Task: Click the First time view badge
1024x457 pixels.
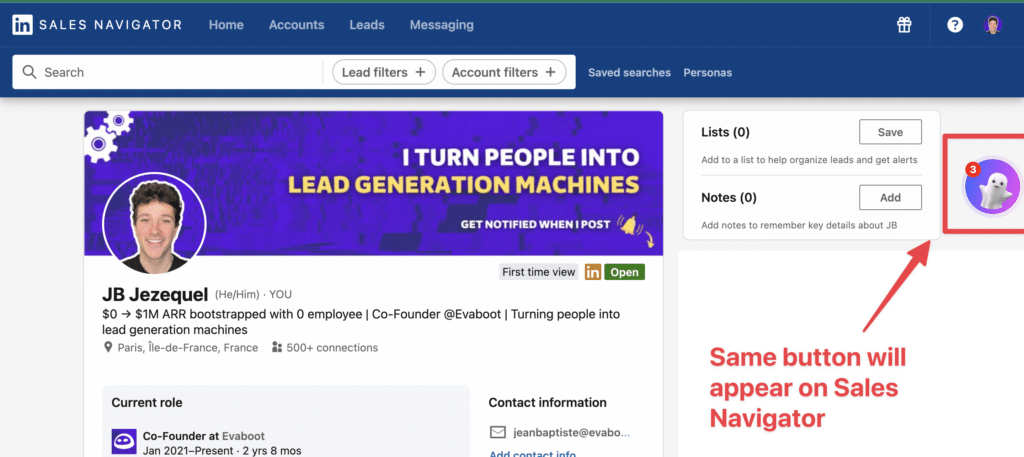Action: [x=539, y=272]
